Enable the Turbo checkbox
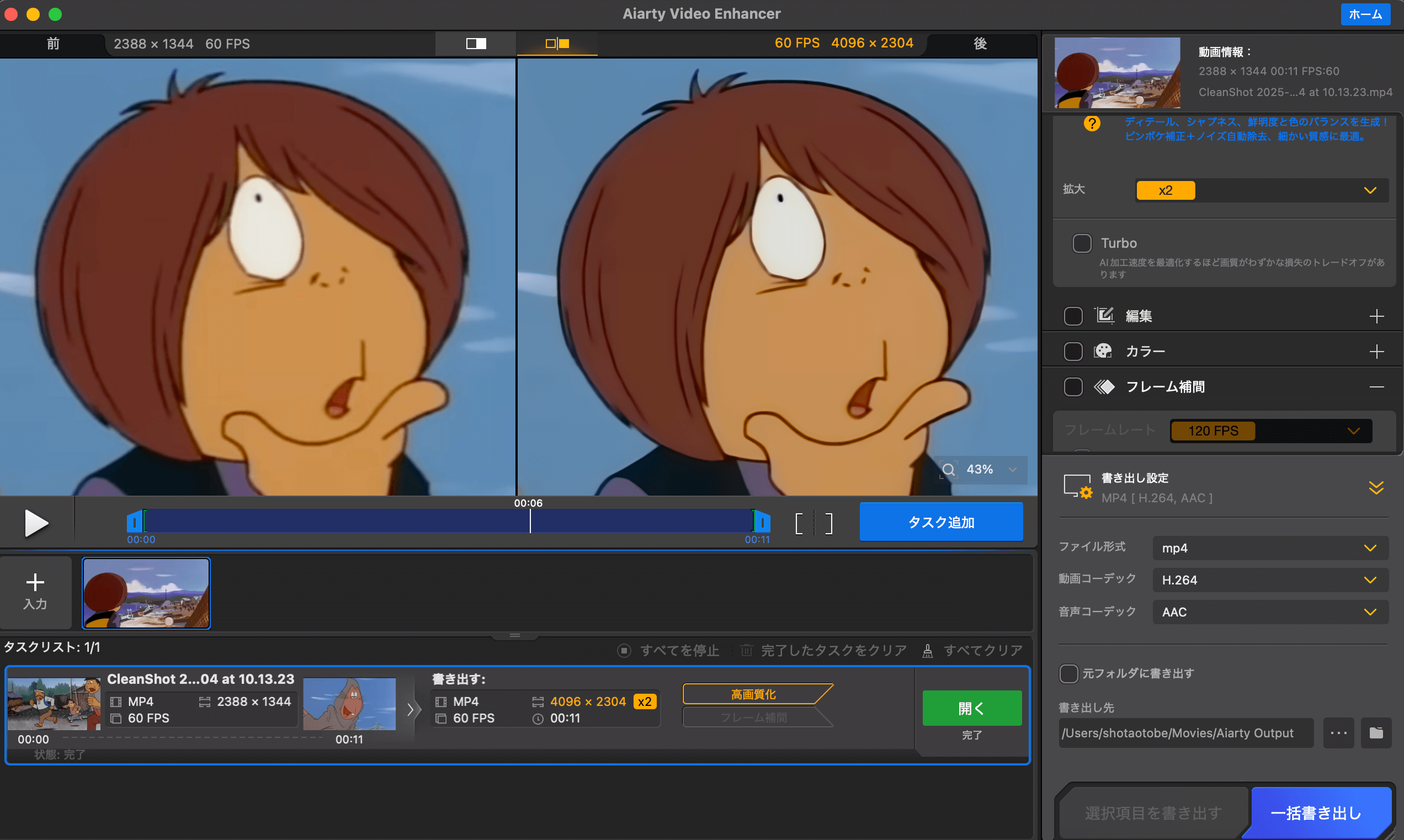This screenshot has width=1404, height=840. pyautogui.click(x=1082, y=243)
